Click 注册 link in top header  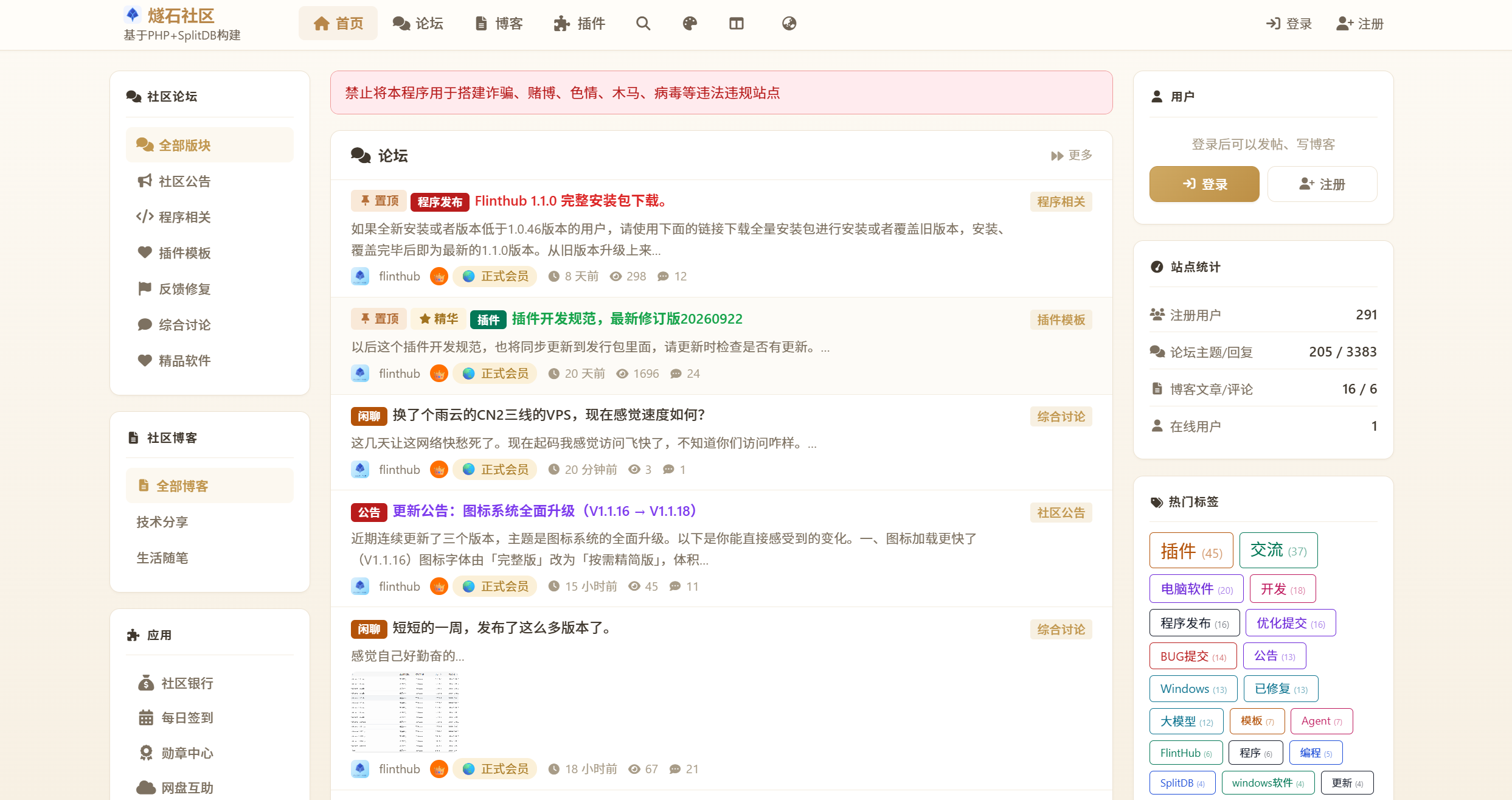tap(1360, 24)
